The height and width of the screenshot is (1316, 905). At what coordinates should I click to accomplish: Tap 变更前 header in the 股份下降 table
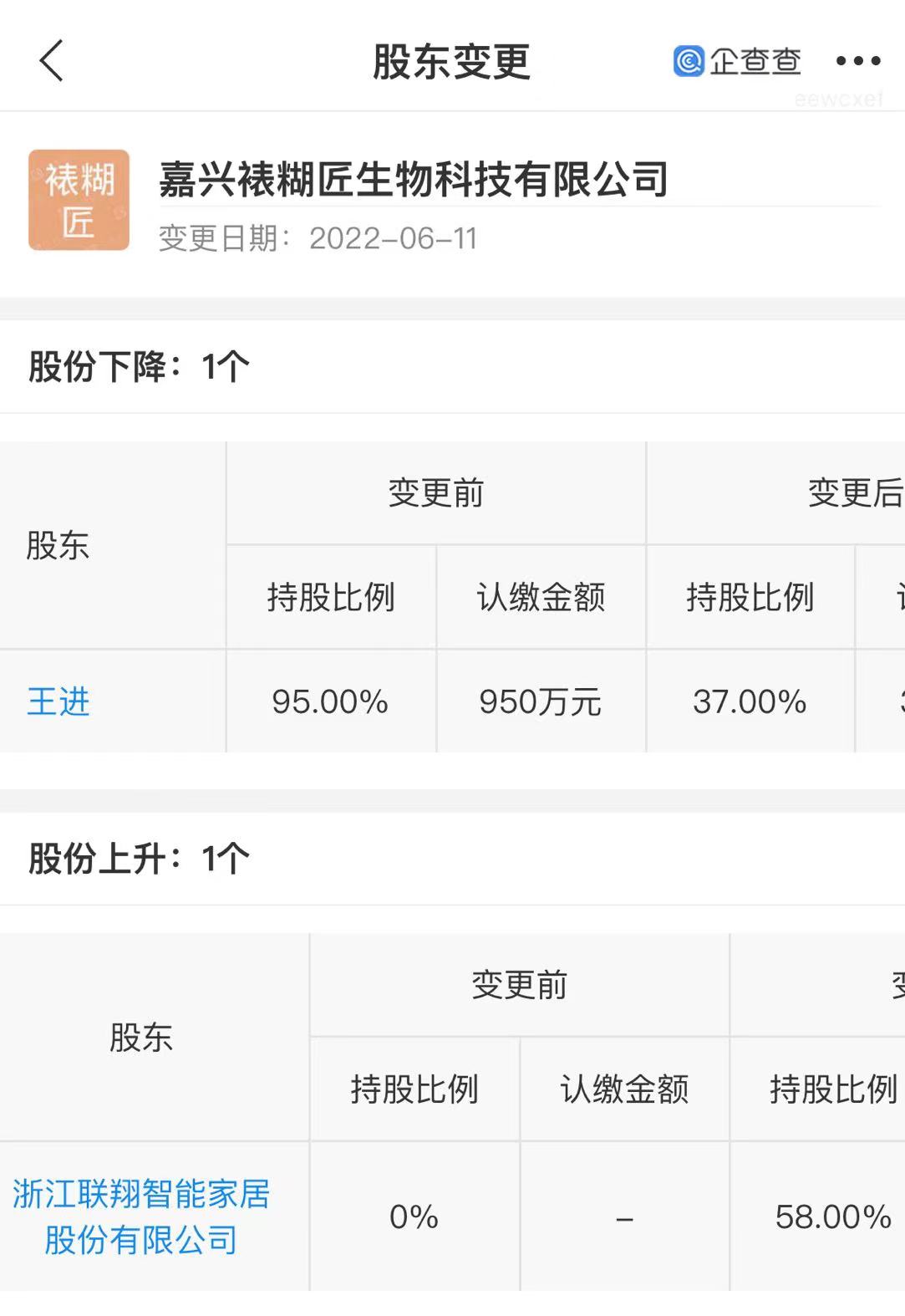[436, 493]
